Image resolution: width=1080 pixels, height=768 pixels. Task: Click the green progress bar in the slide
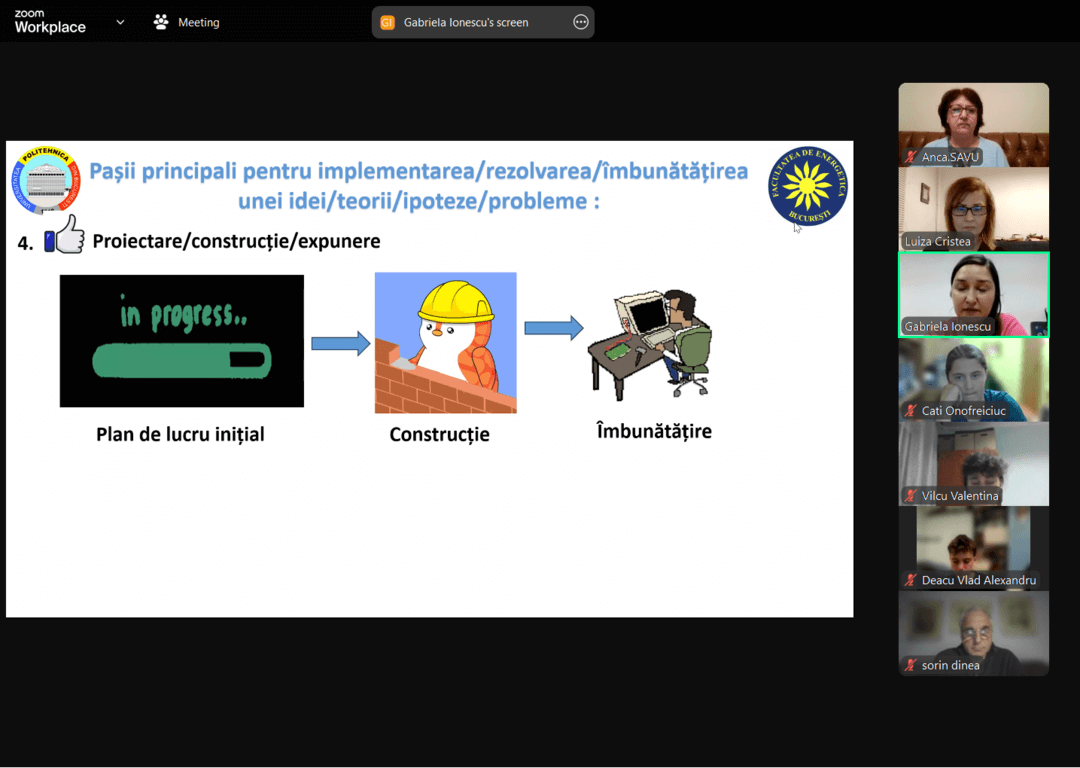pyautogui.click(x=181, y=361)
